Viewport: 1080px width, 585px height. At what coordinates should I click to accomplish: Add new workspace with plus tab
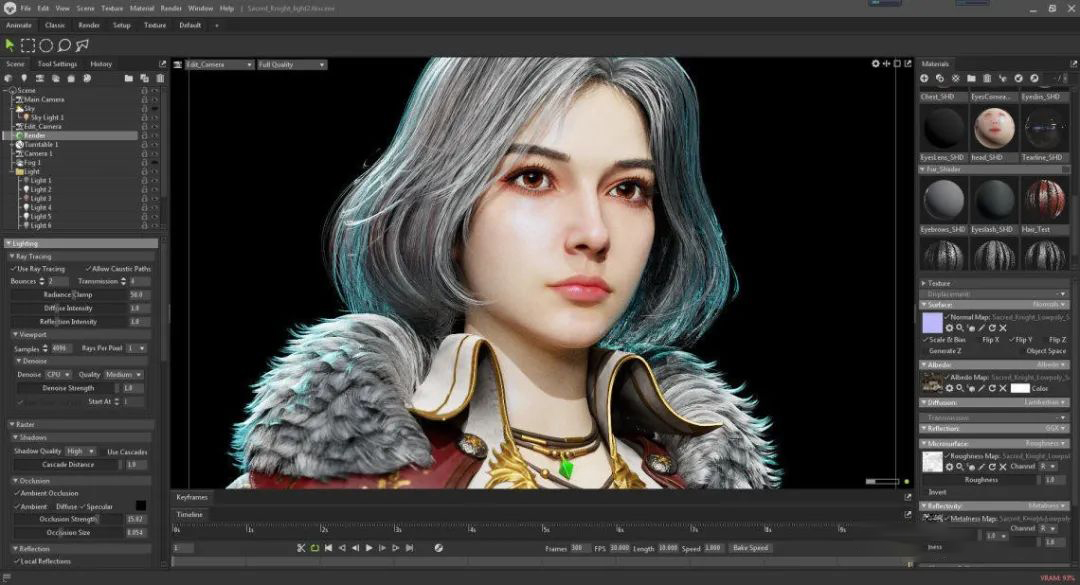click(216, 25)
